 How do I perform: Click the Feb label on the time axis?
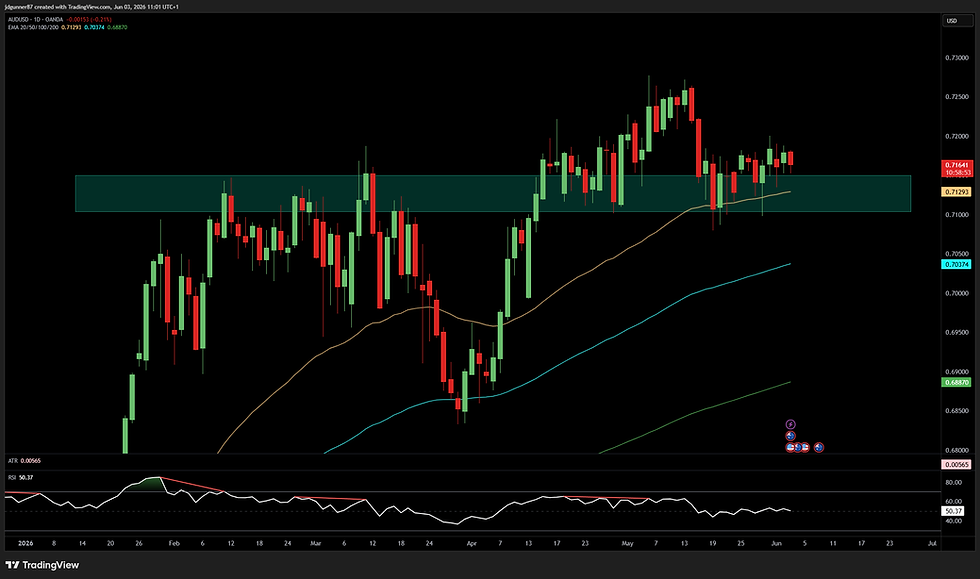coord(174,543)
